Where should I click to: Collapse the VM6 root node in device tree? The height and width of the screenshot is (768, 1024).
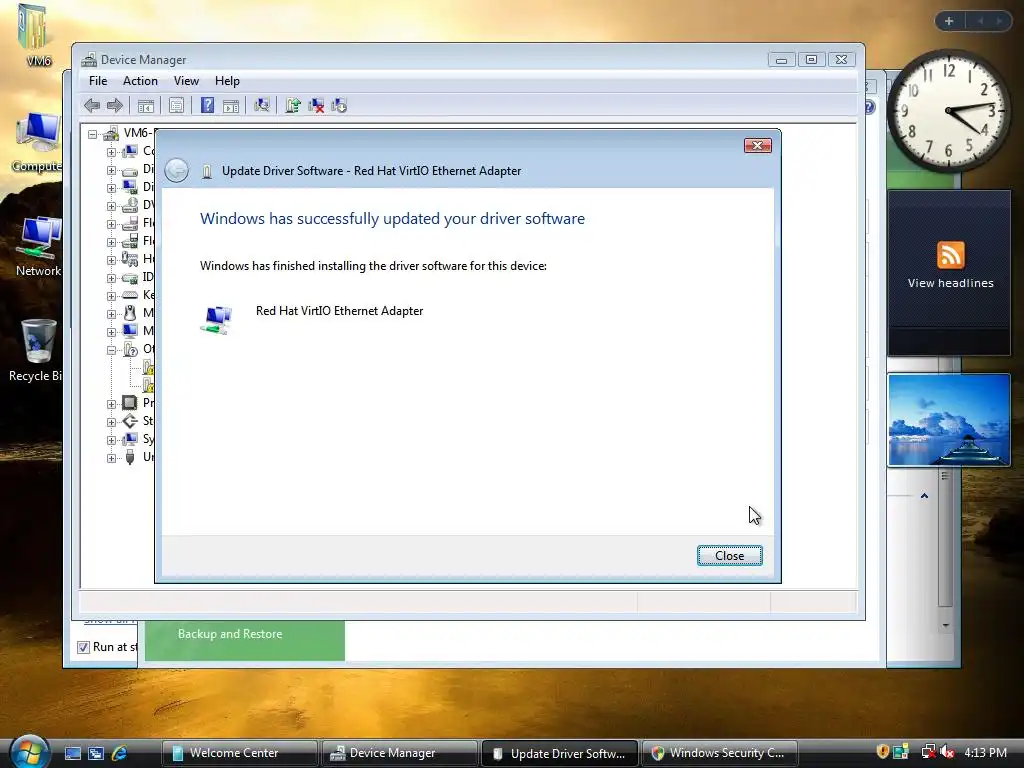click(x=93, y=134)
